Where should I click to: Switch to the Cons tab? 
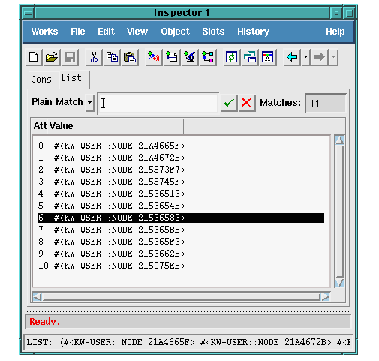[x=41, y=79]
